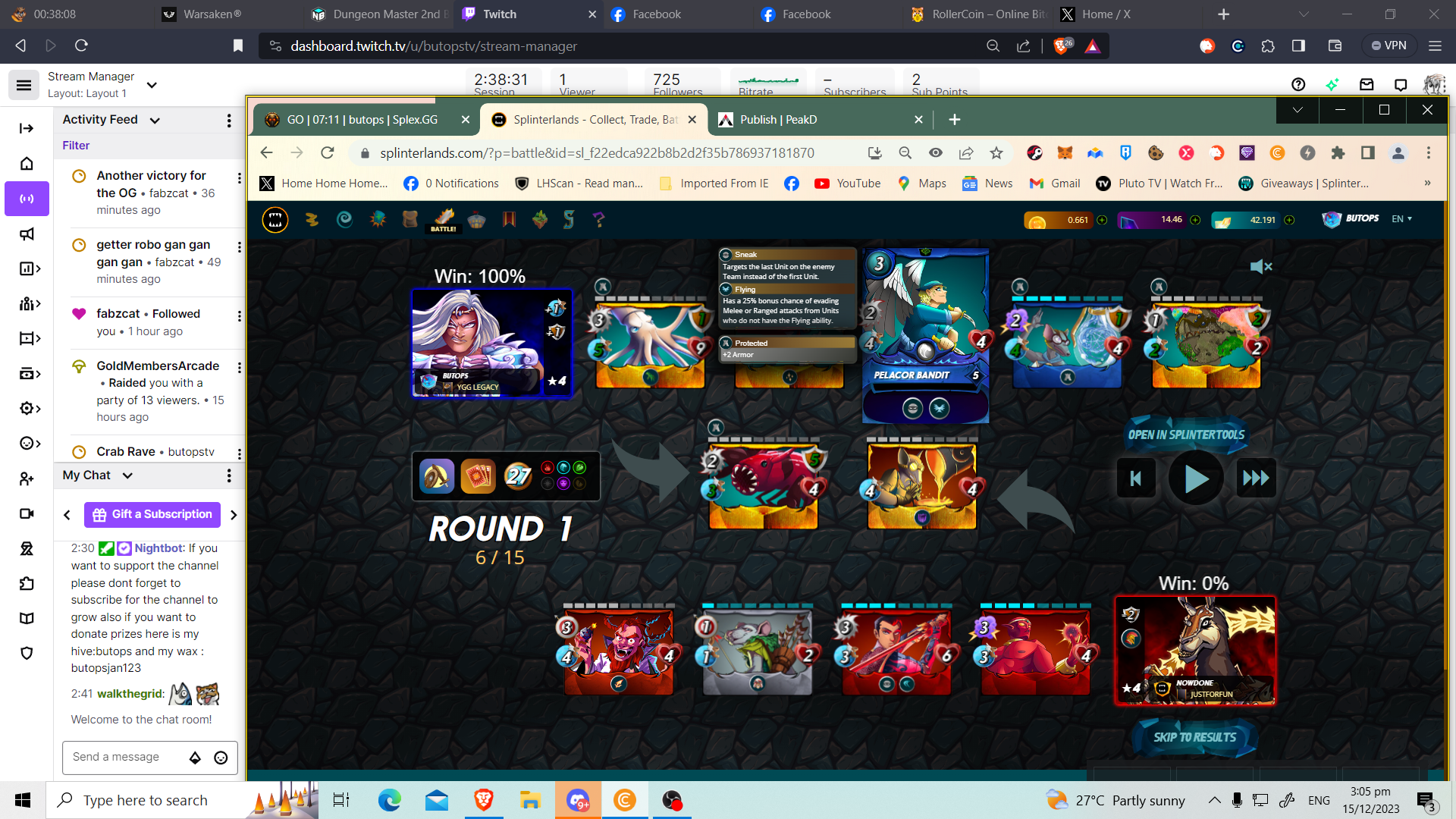Open options for fabzcat Followed activity

(239, 316)
